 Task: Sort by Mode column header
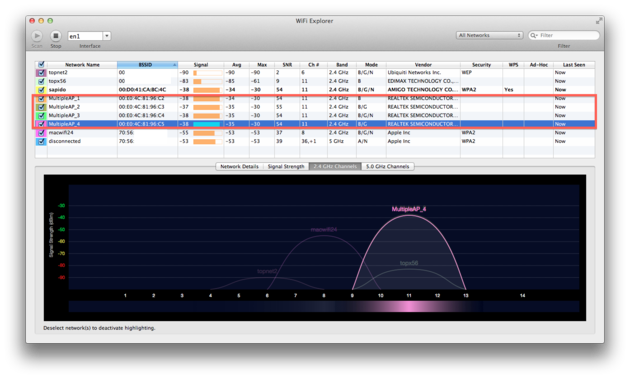pos(371,65)
